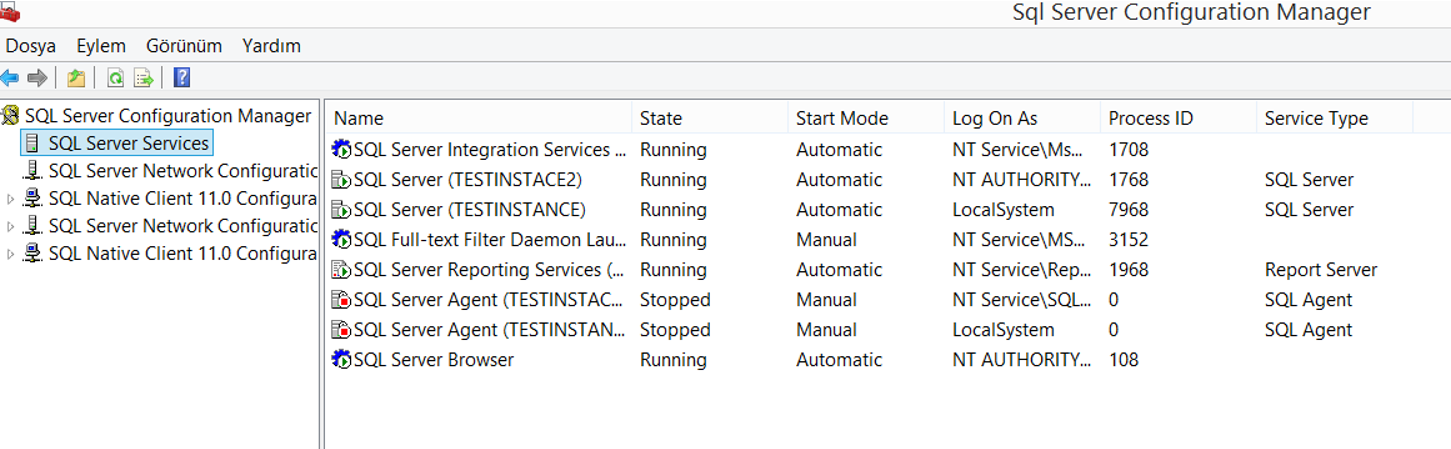Open the Görünüm menu

(x=184, y=46)
